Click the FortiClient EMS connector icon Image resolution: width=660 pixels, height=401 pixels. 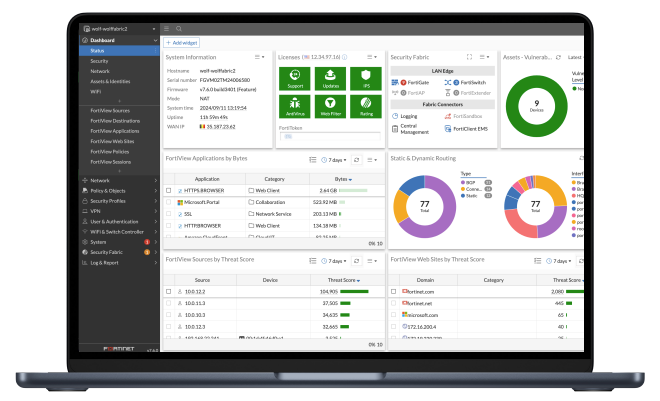(x=447, y=129)
